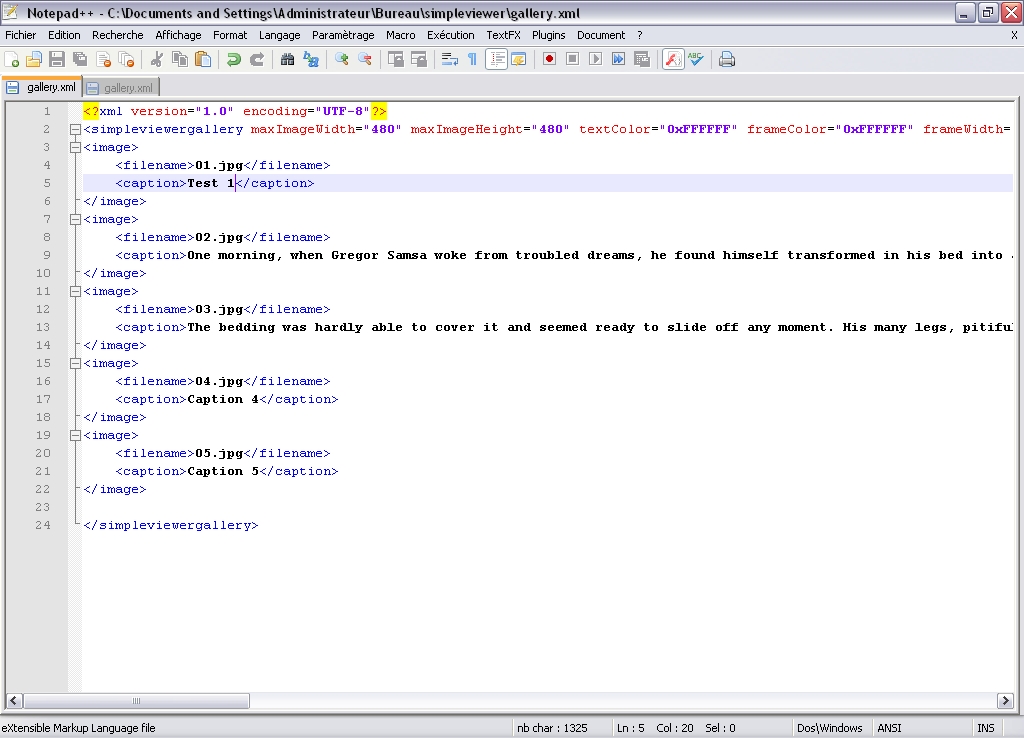
Task: Toggle show all characters pilcrow button
Action: [x=472, y=60]
